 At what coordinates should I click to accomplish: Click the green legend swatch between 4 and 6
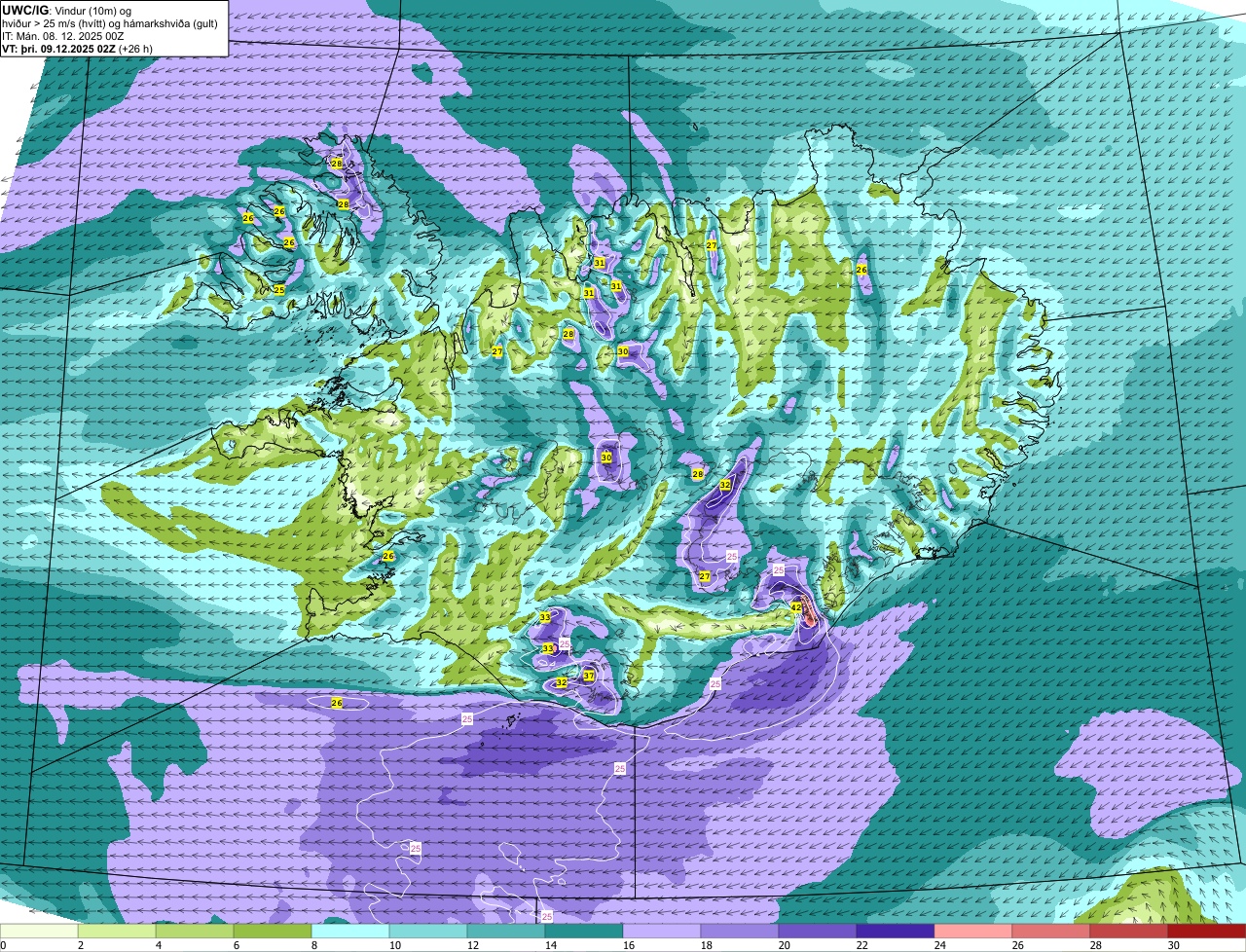pyautogui.click(x=195, y=931)
